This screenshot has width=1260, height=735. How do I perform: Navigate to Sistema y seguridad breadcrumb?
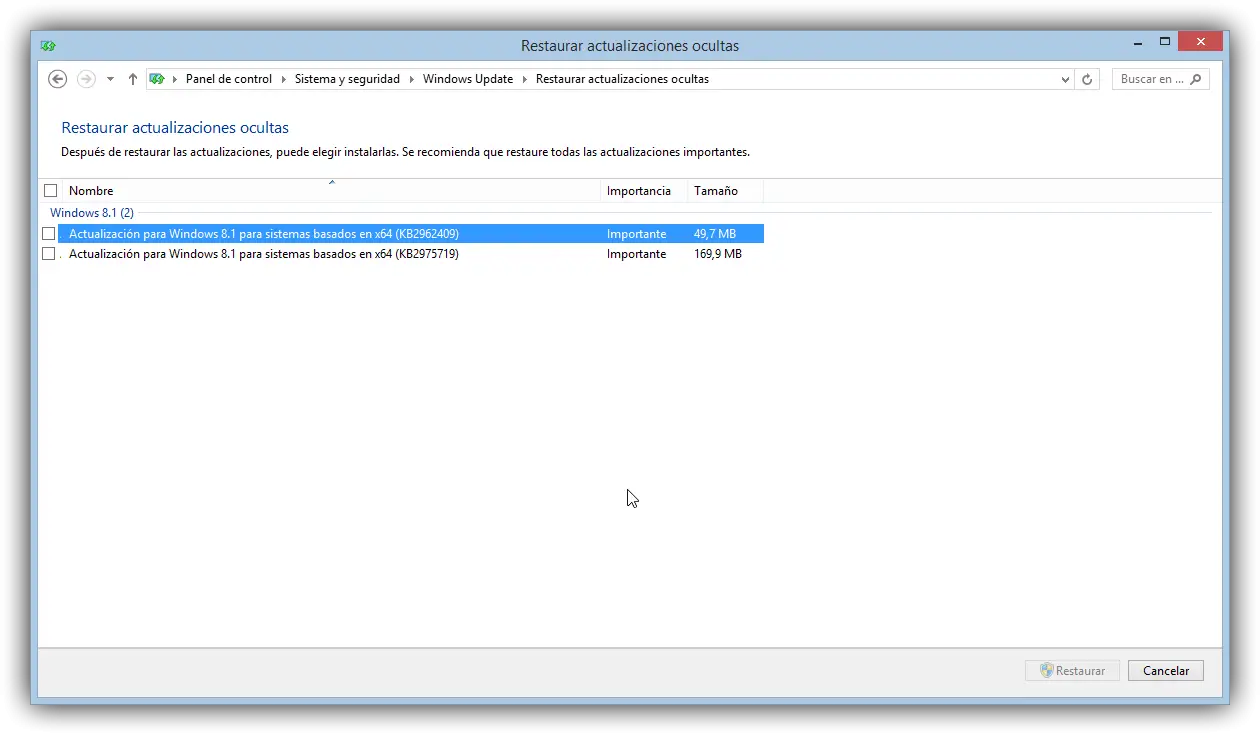point(347,79)
